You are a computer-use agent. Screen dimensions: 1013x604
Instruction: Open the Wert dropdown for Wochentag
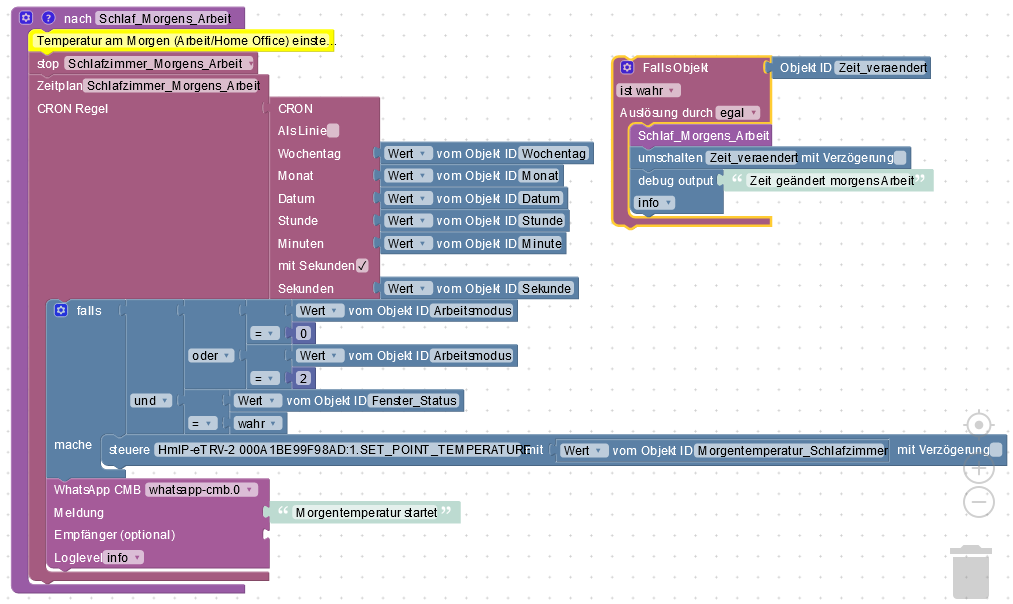tap(406, 154)
